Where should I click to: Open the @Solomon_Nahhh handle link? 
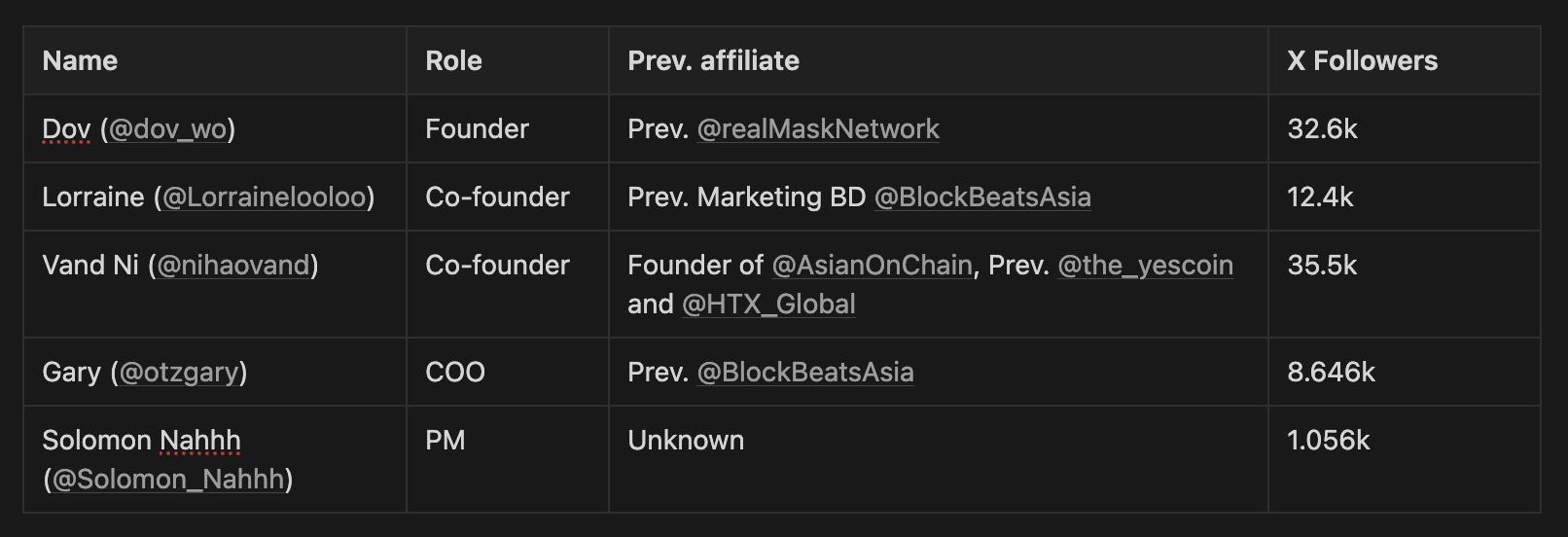pyautogui.click(x=168, y=480)
